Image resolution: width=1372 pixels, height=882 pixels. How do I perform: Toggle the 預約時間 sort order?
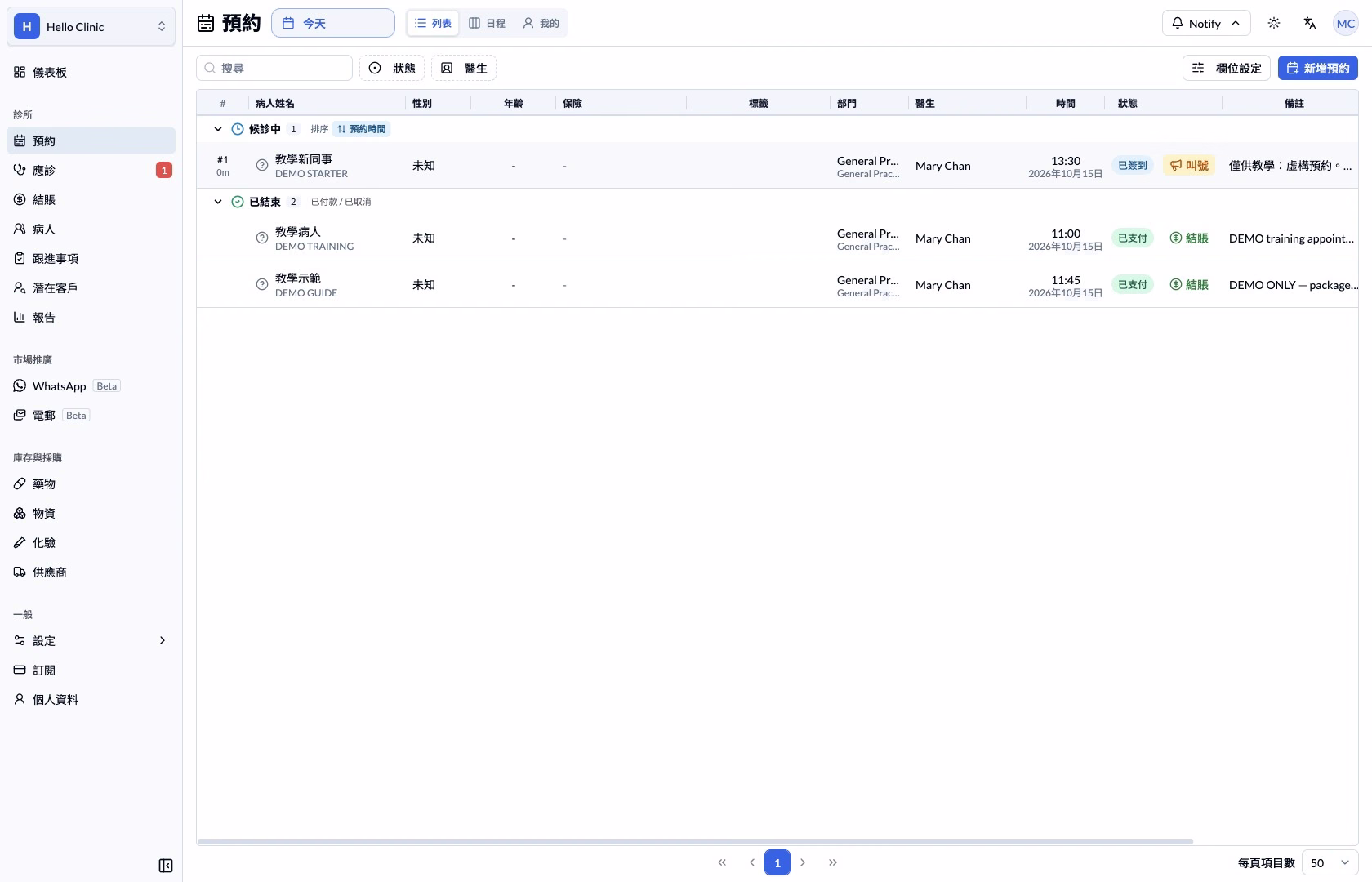coord(362,129)
